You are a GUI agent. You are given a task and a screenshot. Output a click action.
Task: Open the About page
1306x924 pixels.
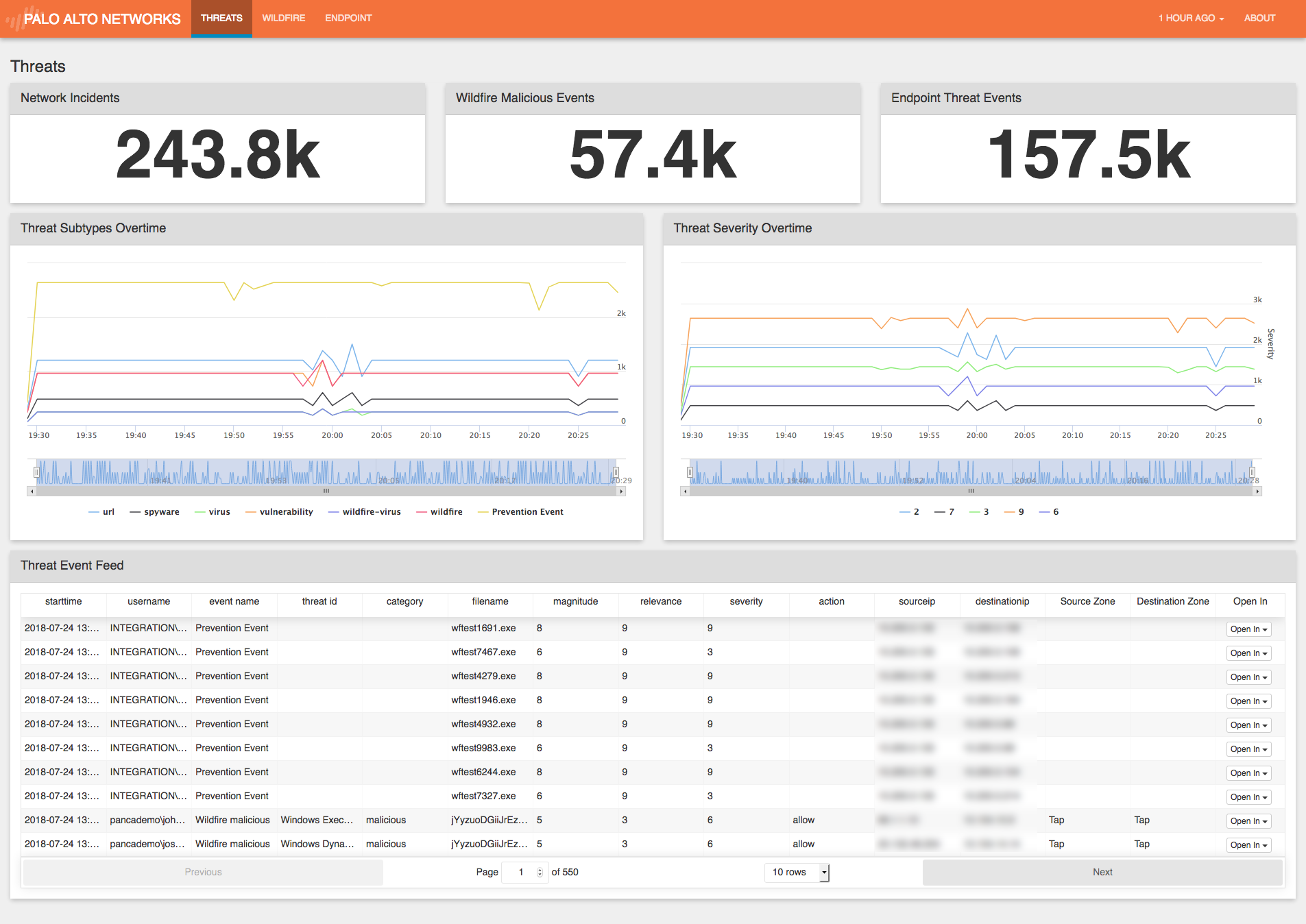point(1259,19)
